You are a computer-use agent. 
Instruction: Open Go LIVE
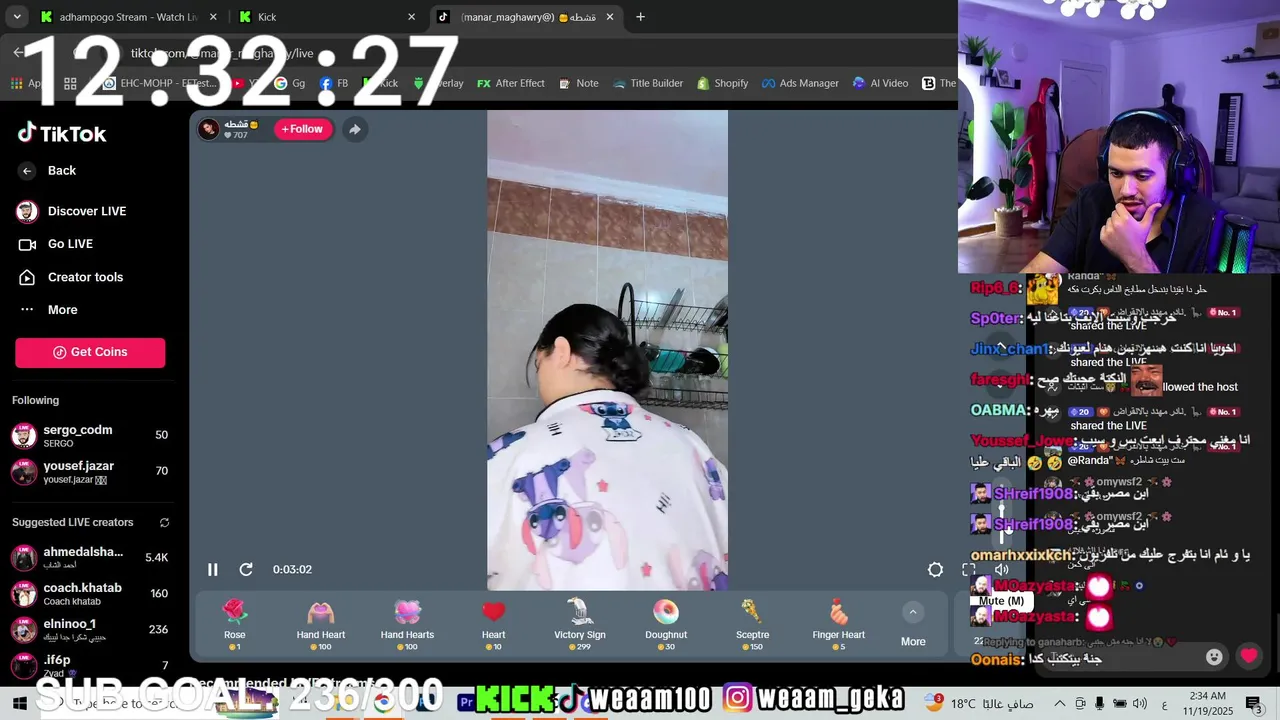pyautogui.click(x=56, y=244)
